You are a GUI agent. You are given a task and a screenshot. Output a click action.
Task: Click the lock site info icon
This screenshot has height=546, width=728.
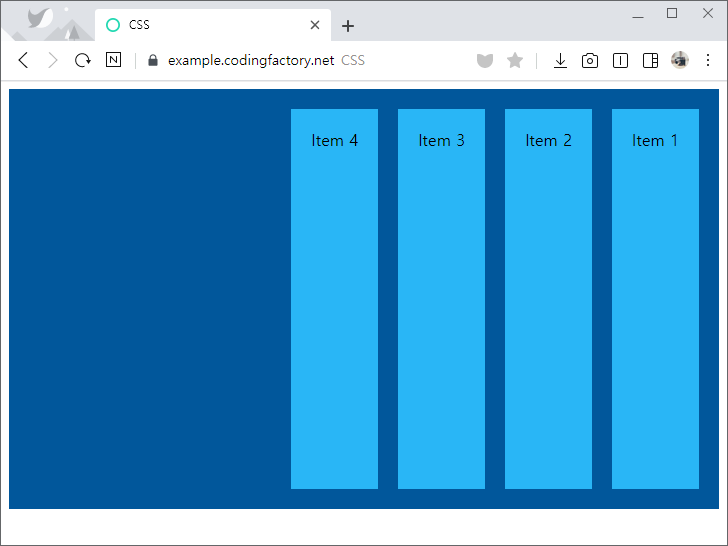tap(153, 60)
